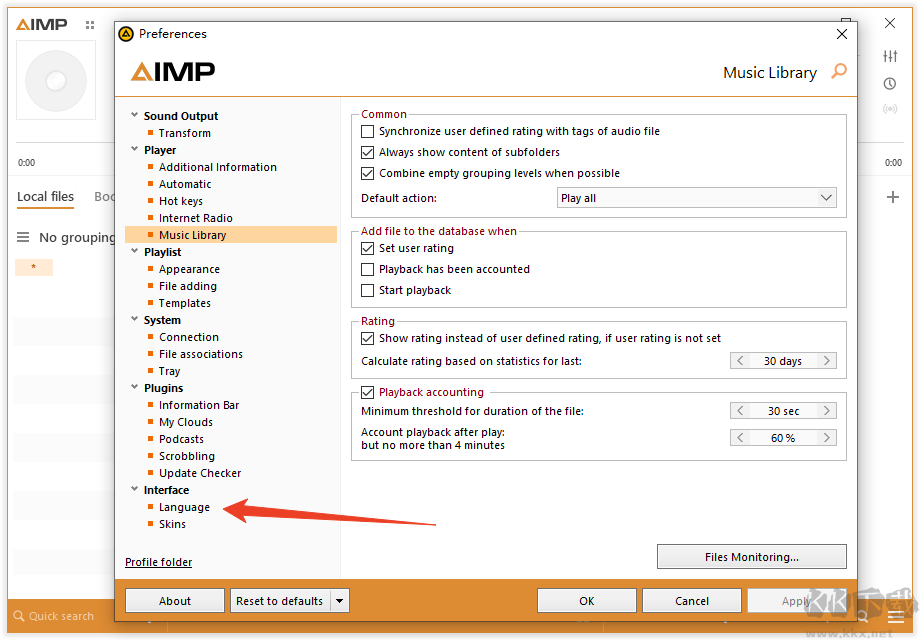Toggle Synchronize user defined rating checkbox

367,131
